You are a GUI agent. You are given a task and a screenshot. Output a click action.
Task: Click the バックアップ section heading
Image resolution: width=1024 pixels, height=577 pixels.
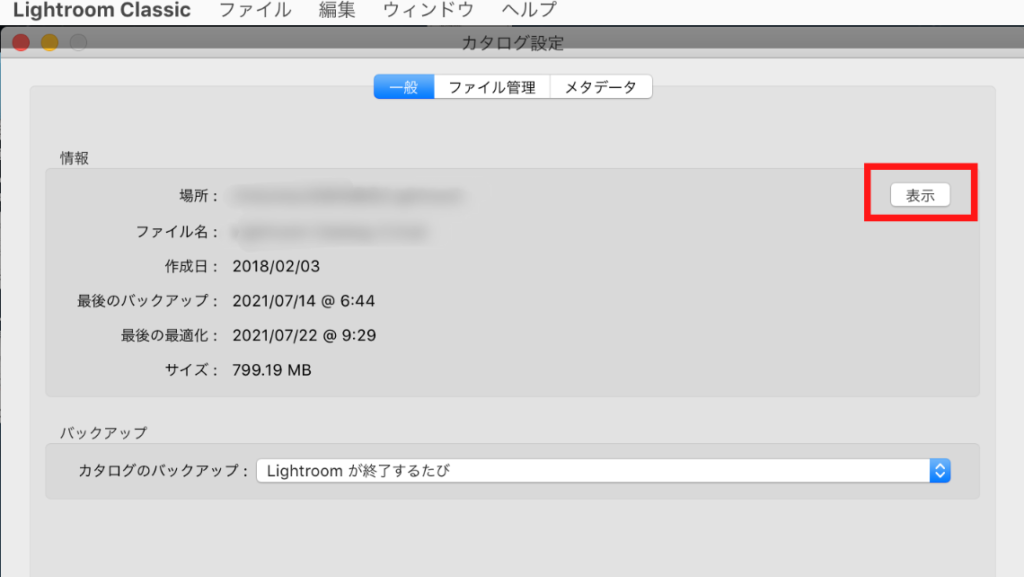[104, 433]
